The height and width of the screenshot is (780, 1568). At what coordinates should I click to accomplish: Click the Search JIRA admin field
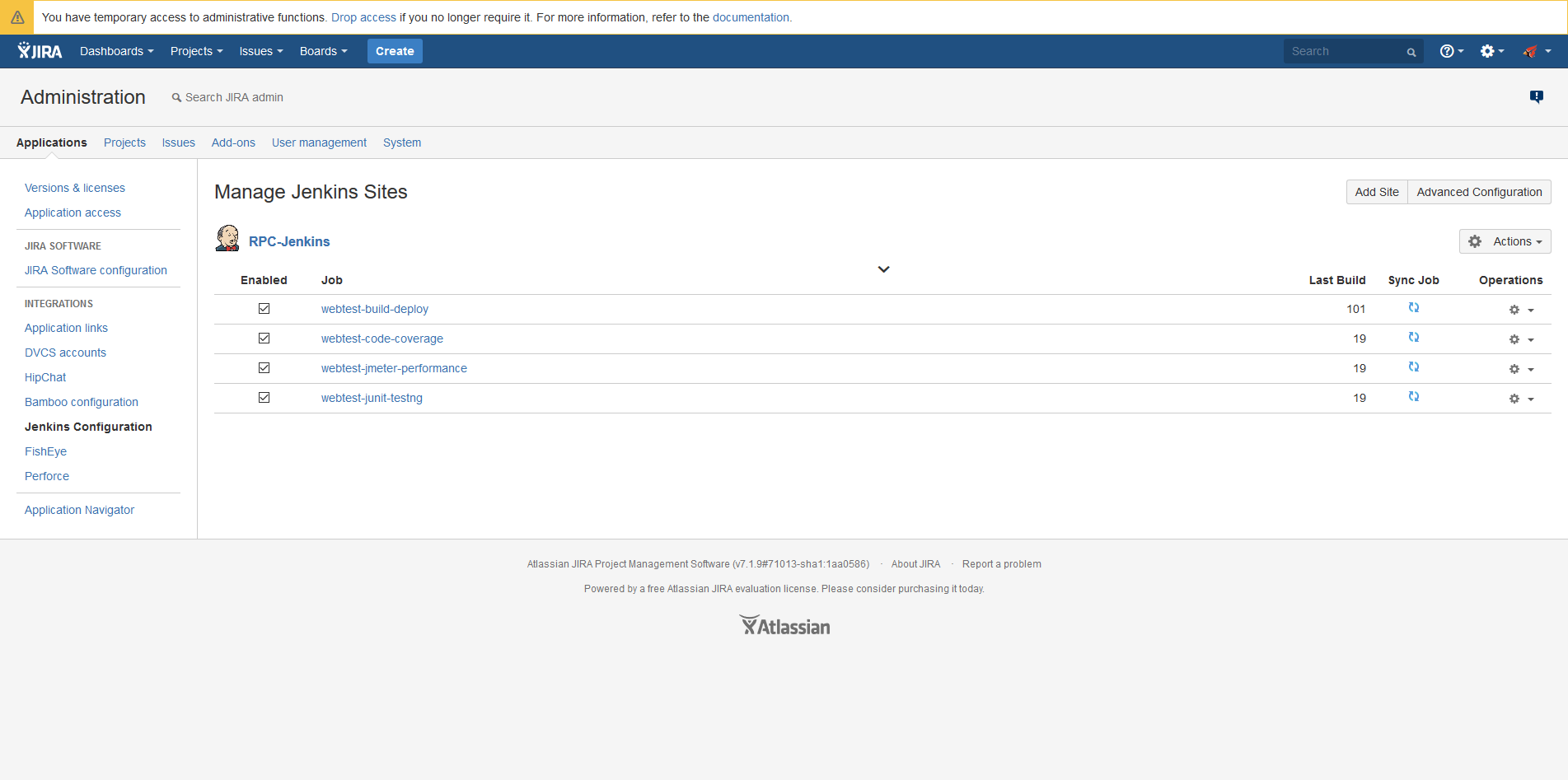click(x=235, y=96)
